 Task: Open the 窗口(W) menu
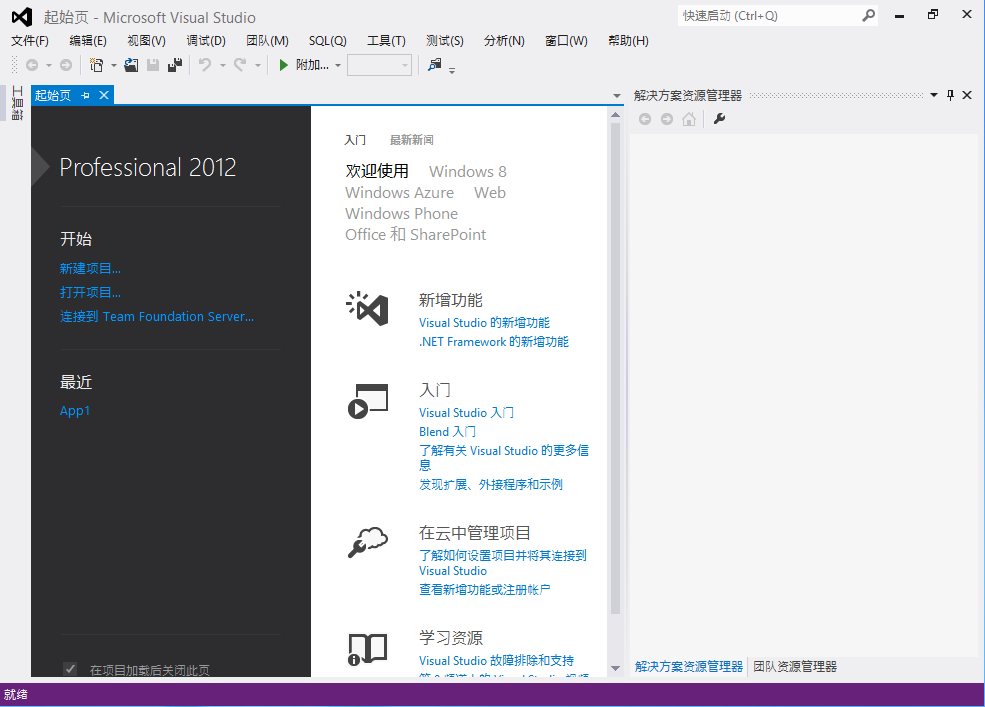pyautogui.click(x=566, y=41)
